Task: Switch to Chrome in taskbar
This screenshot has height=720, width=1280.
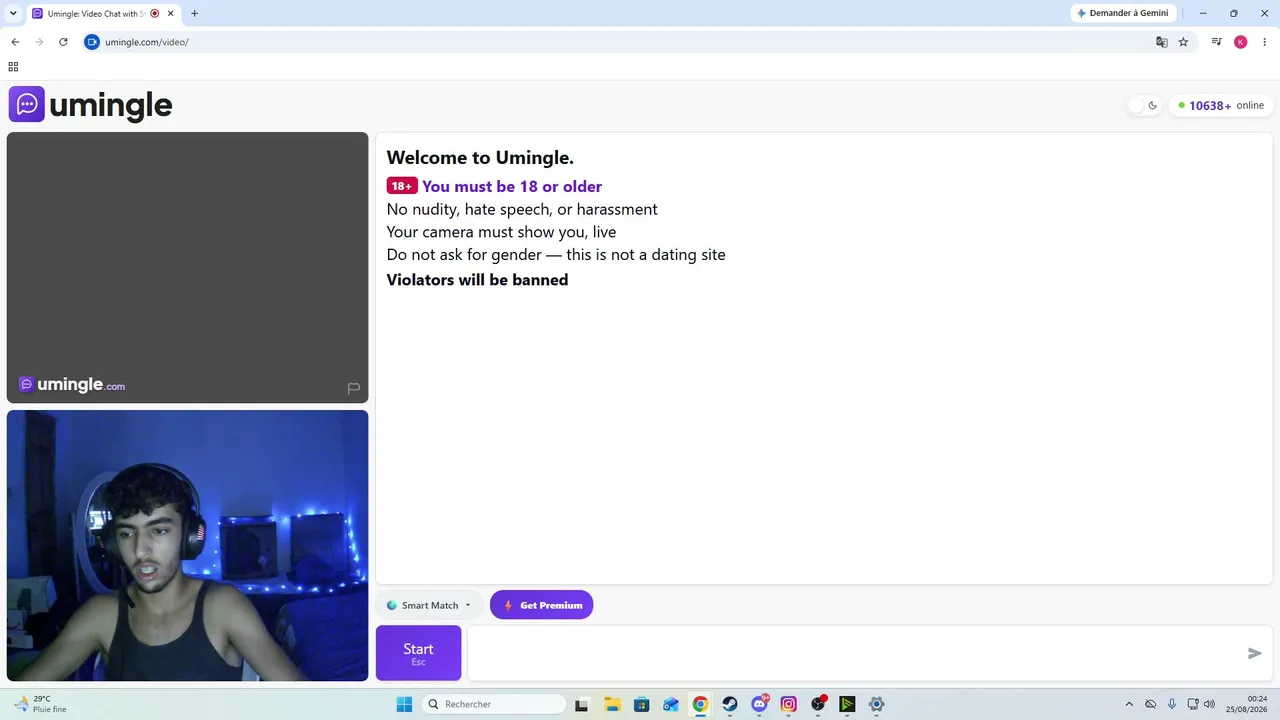Action: pyautogui.click(x=700, y=704)
